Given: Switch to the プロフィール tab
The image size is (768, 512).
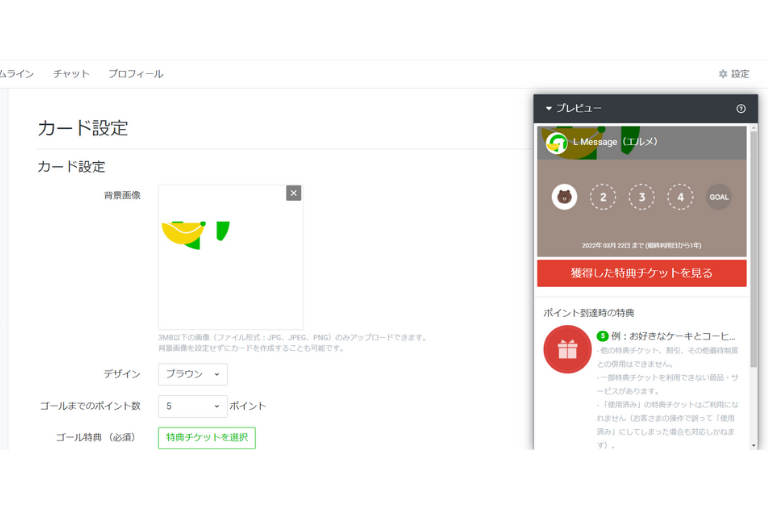Looking at the screenshot, I should [x=136, y=74].
